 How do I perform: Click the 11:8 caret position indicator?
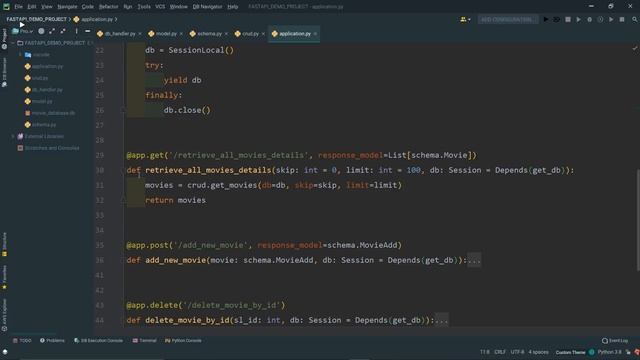click(x=484, y=352)
